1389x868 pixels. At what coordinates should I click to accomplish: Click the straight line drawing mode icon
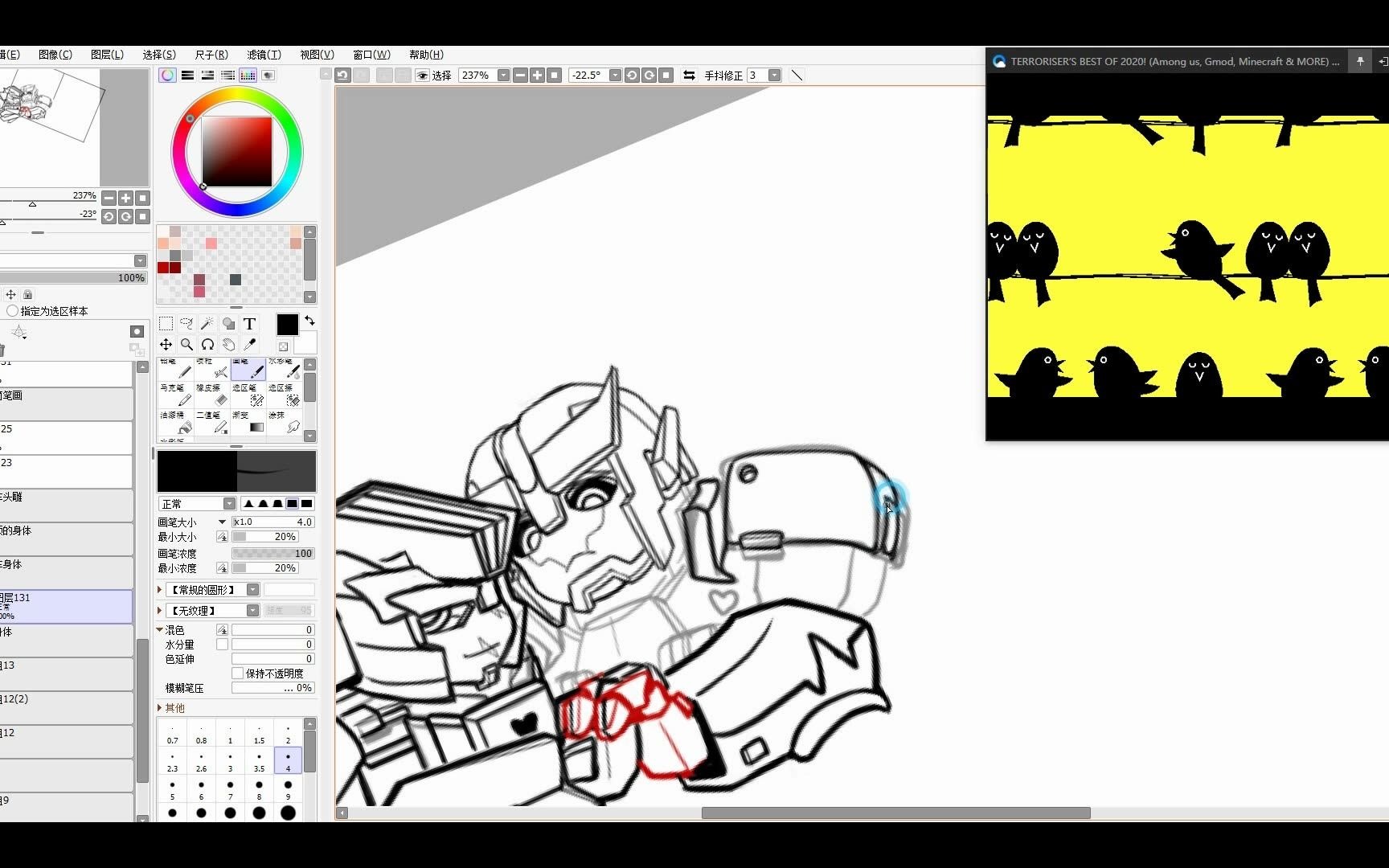click(x=797, y=75)
